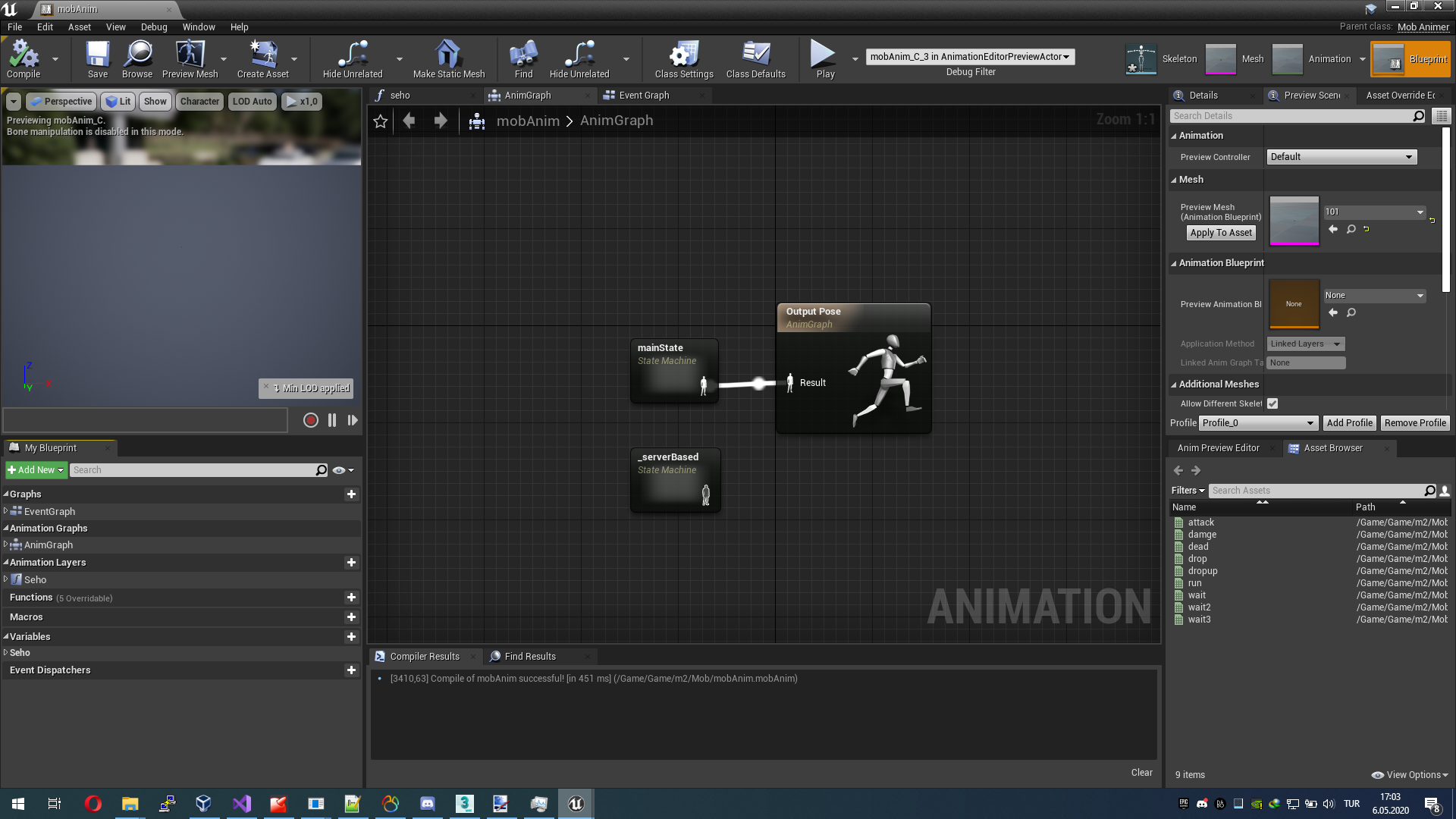This screenshot has height=819, width=1456.
Task: Toggle the Lit view mode button
Action: tap(118, 101)
